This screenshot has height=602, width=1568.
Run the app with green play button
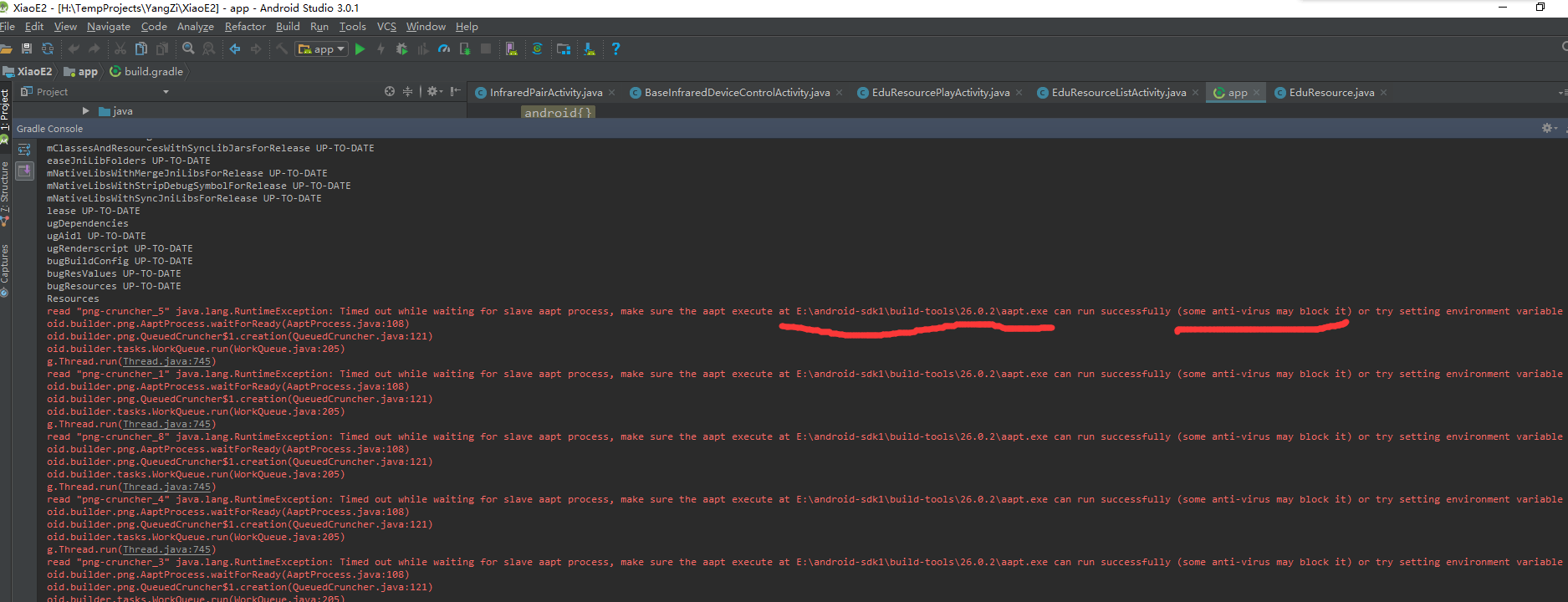360,49
